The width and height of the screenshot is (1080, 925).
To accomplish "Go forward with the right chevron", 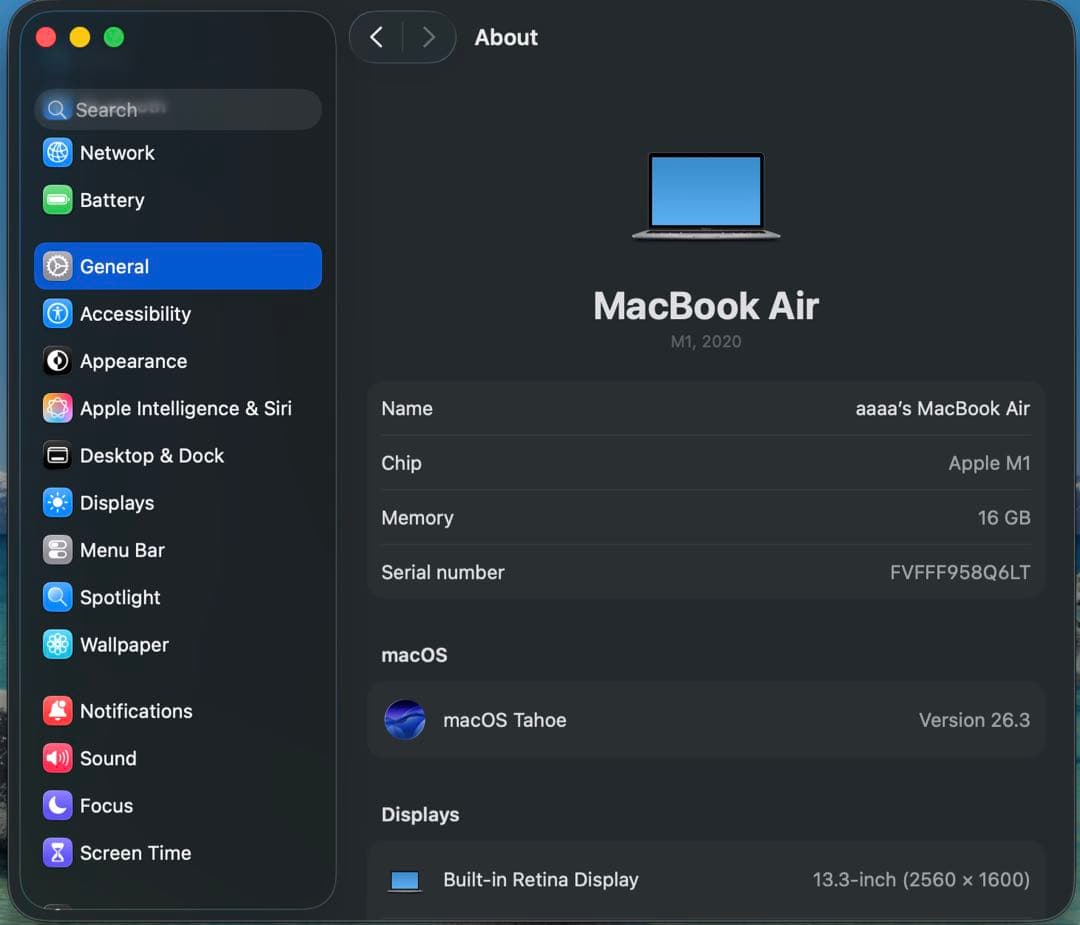I will [x=428, y=37].
